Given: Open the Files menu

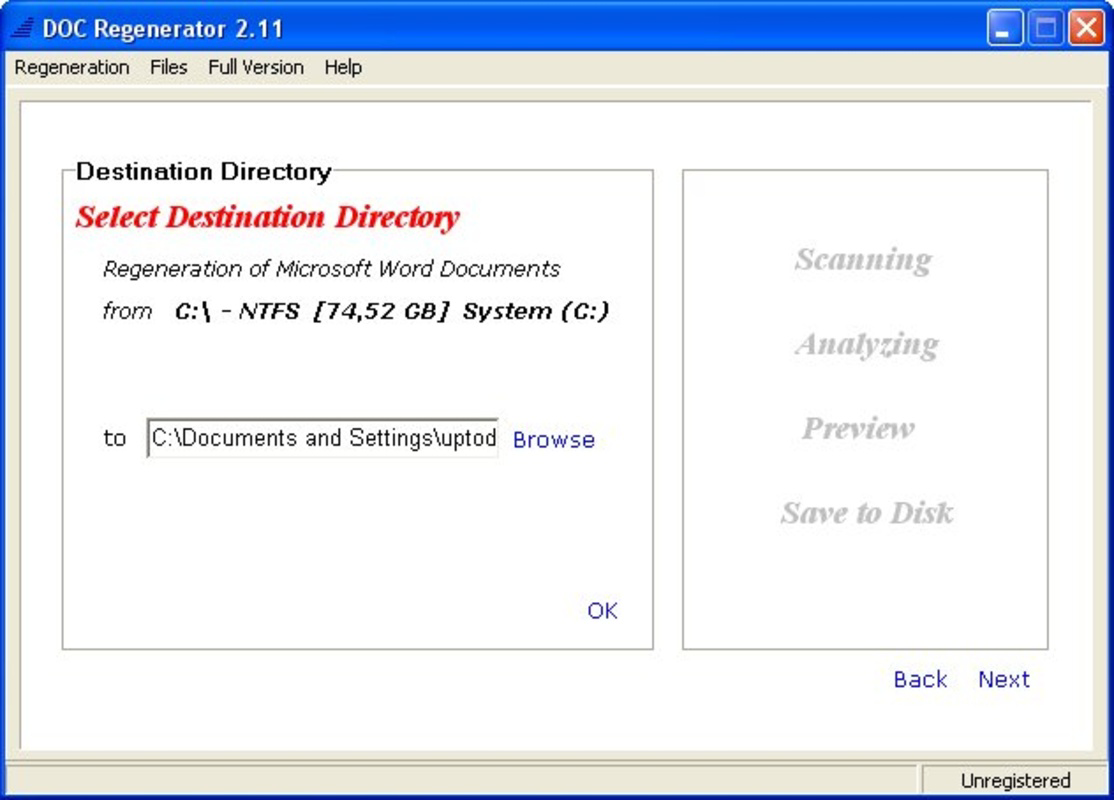Looking at the screenshot, I should pos(167,67).
